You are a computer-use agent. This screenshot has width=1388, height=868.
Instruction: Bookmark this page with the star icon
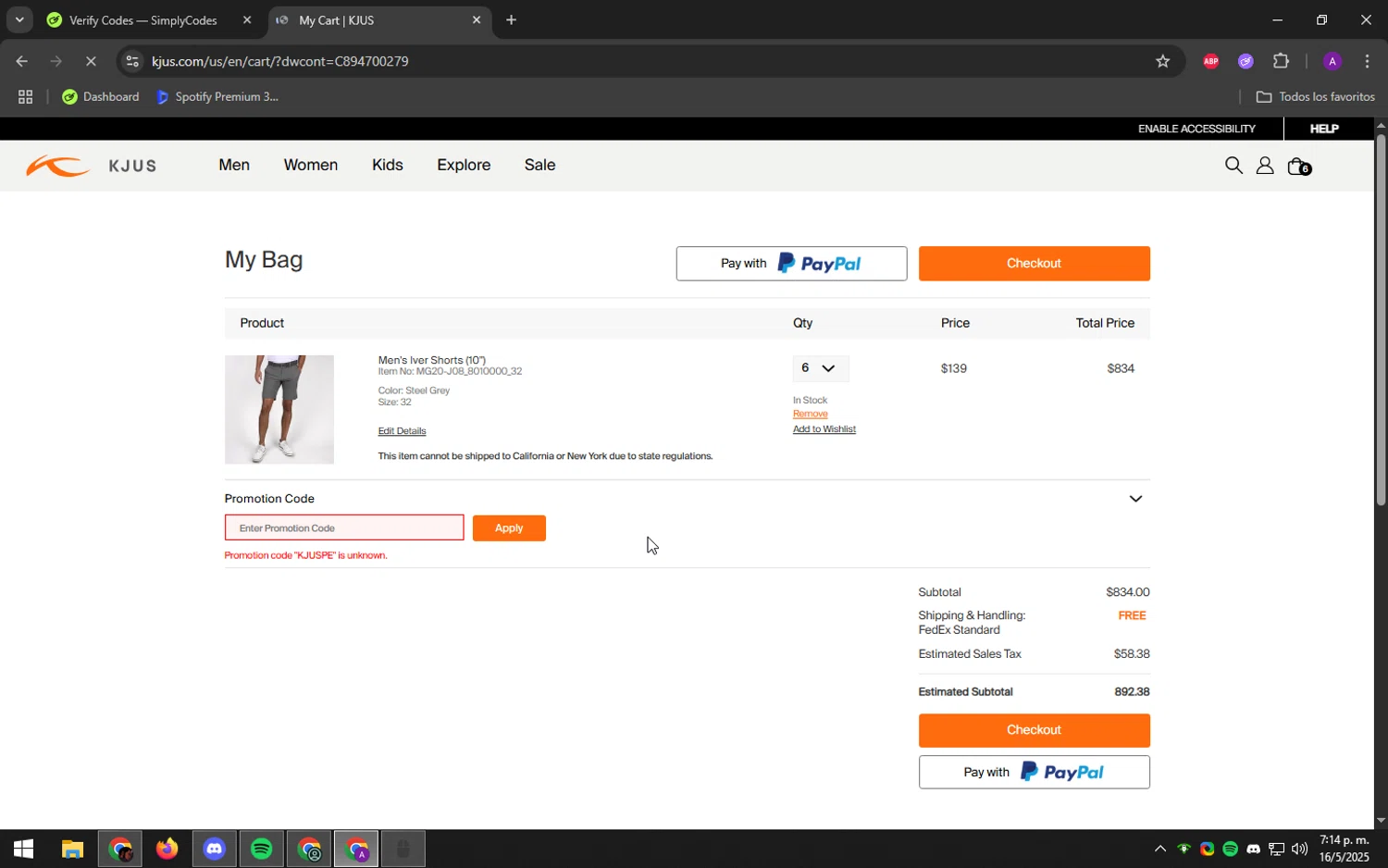pyautogui.click(x=1163, y=61)
